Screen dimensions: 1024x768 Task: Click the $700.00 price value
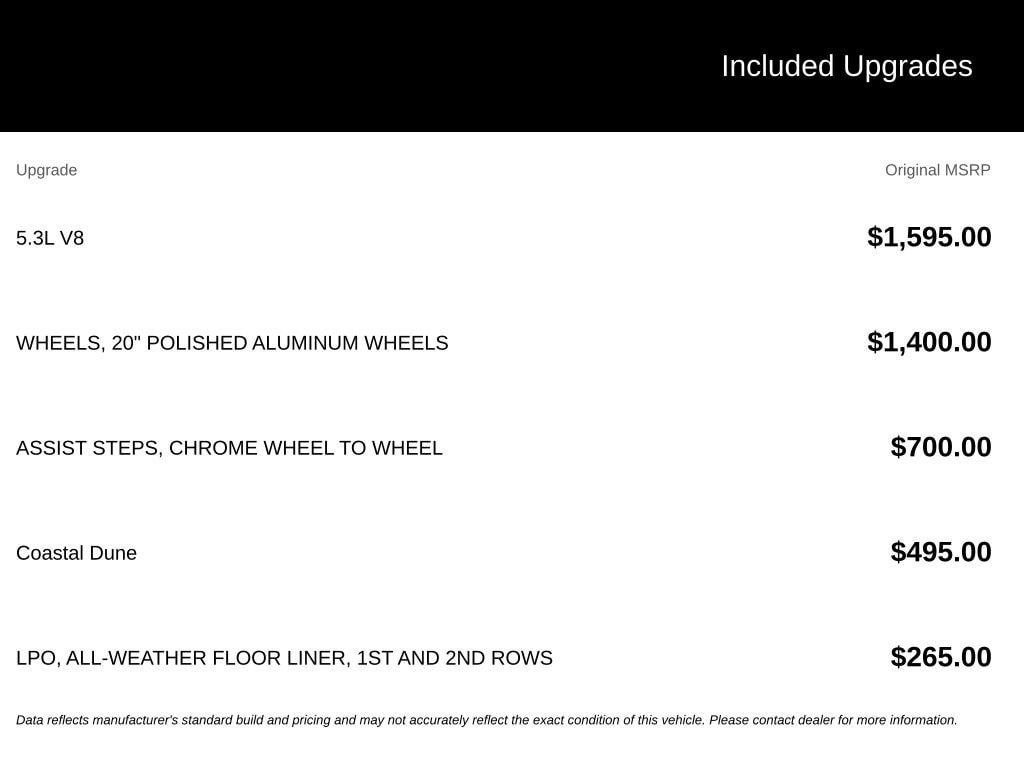940,447
